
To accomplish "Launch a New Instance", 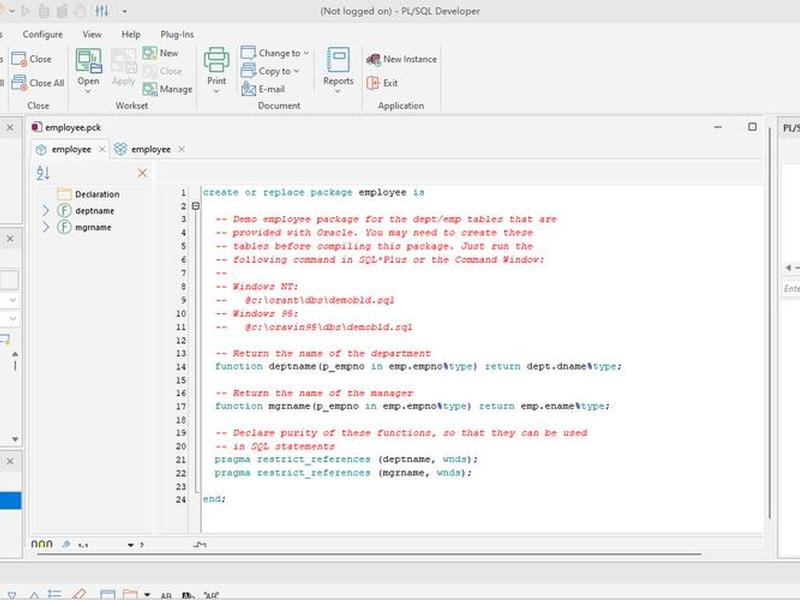I will click(402, 59).
